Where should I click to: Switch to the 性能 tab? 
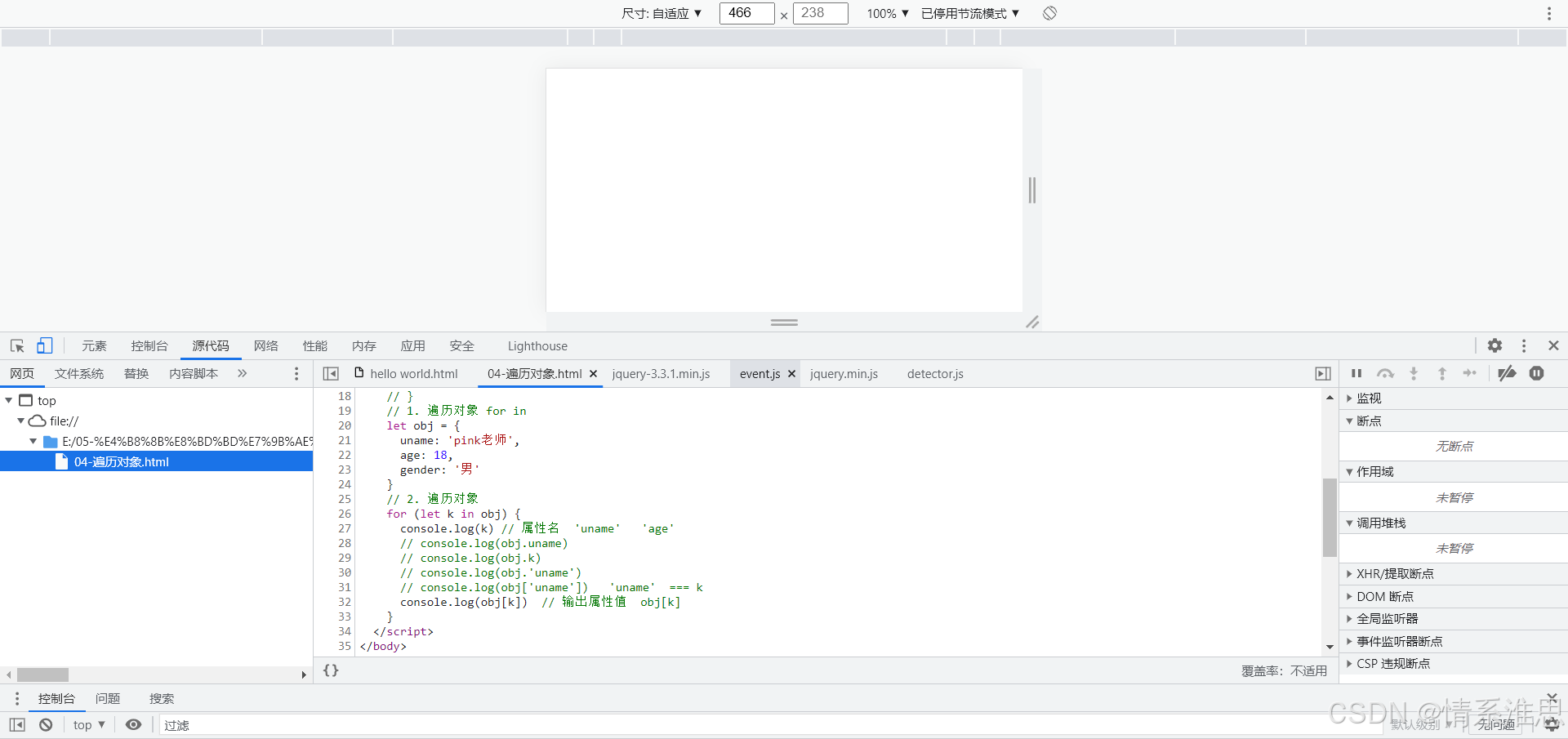click(x=315, y=345)
